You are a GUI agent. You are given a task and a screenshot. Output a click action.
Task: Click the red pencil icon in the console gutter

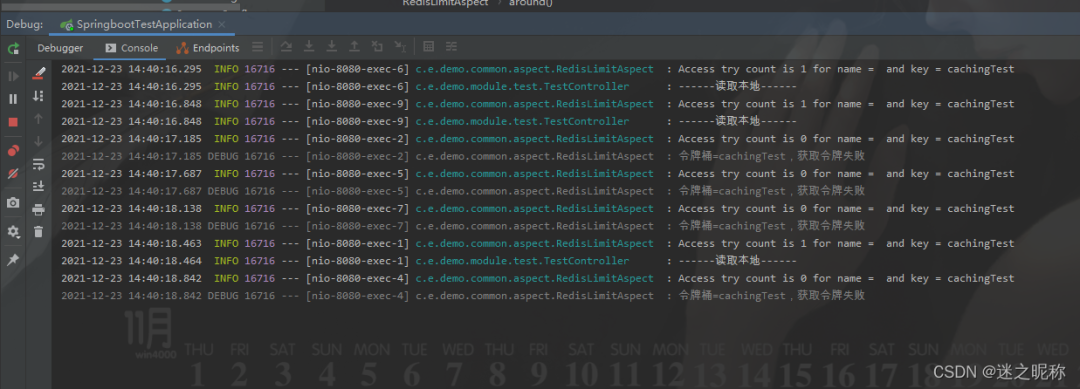(39, 72)
